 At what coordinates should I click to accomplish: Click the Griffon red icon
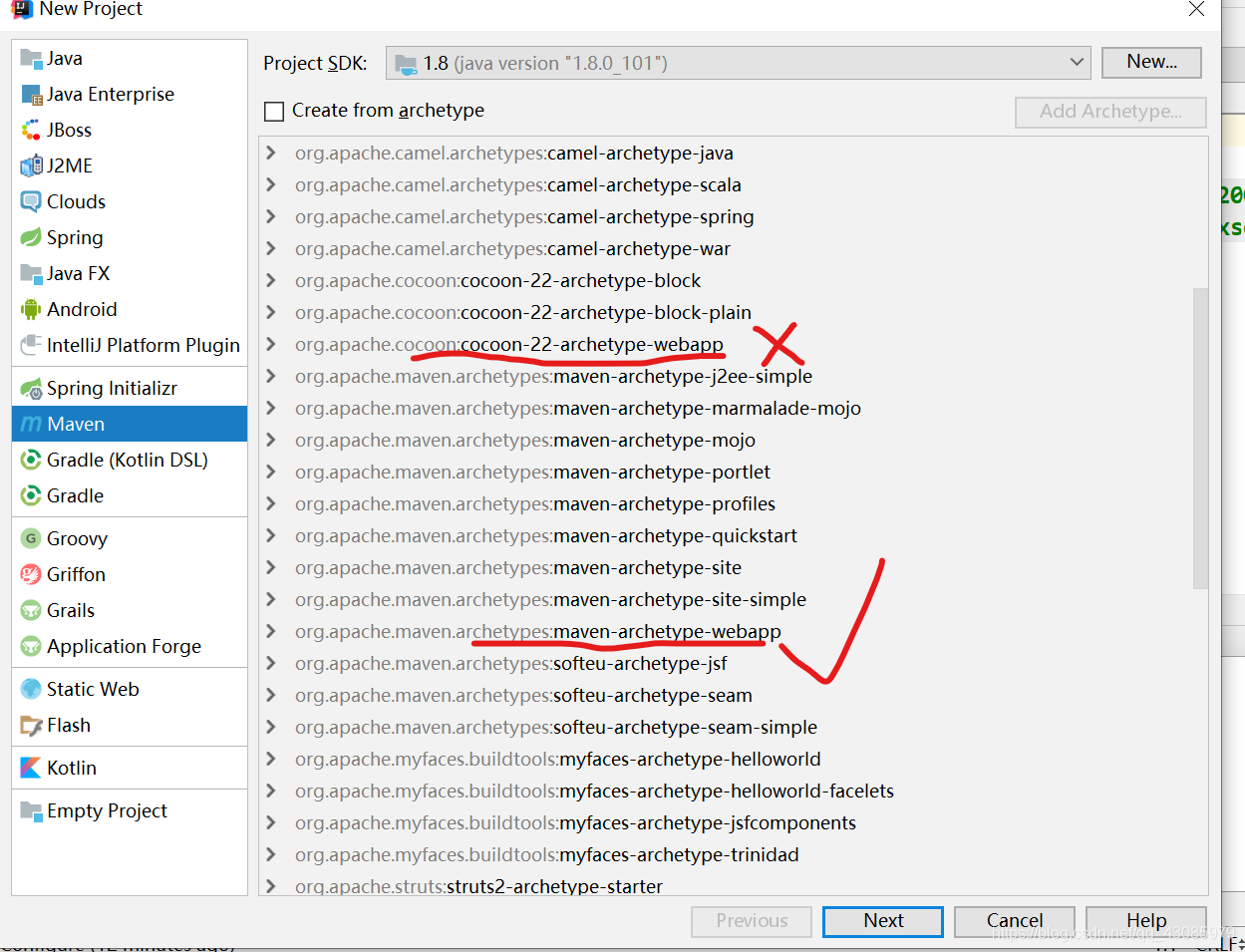click(x=31, y=574)
